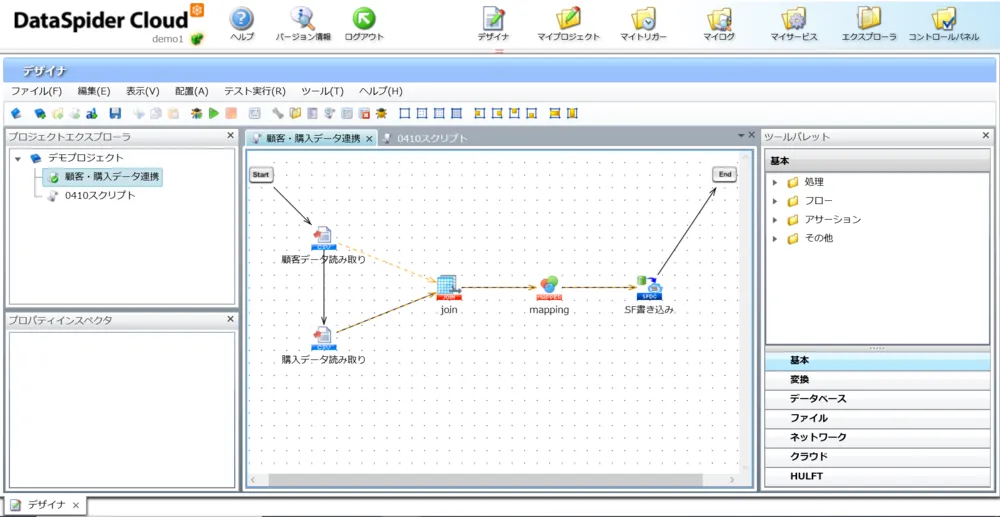Close the ツールパレット panel

(986, 135)
